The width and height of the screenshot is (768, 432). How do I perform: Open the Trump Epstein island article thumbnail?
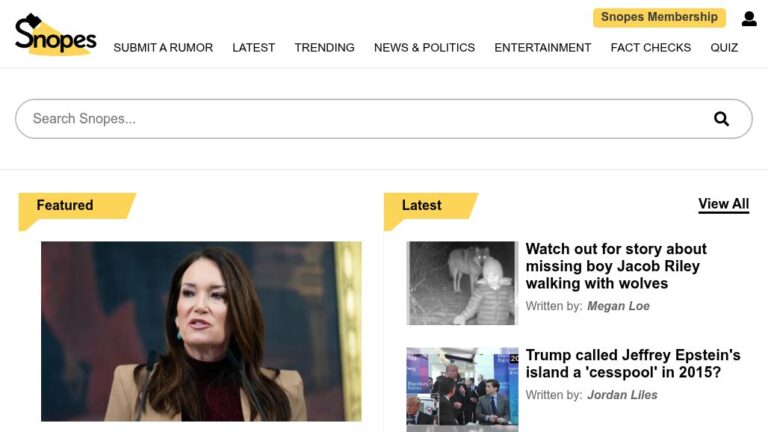(462, 388)
